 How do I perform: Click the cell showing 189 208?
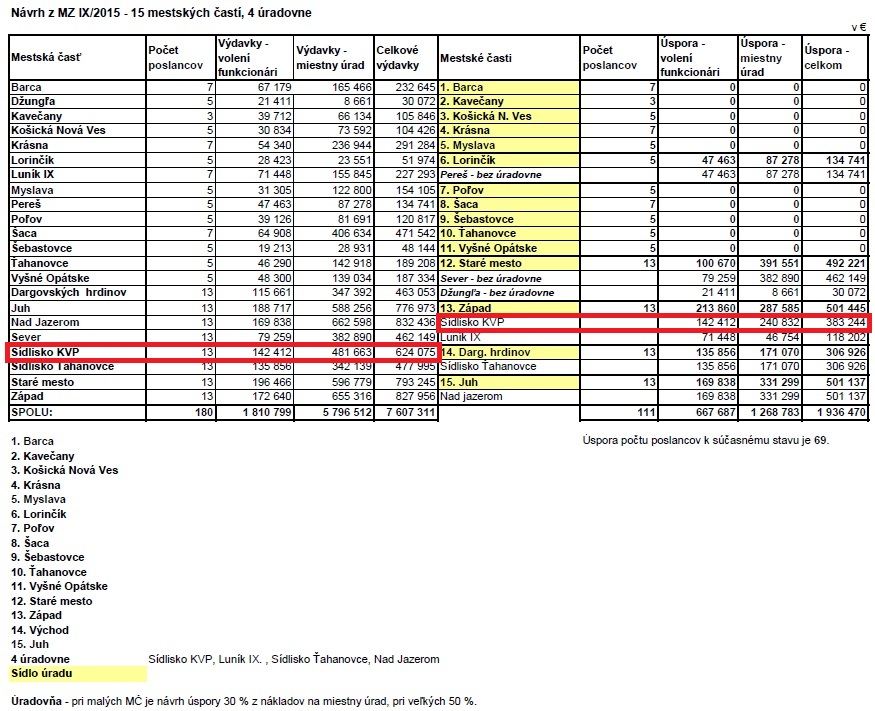click(x=415, y=263)
